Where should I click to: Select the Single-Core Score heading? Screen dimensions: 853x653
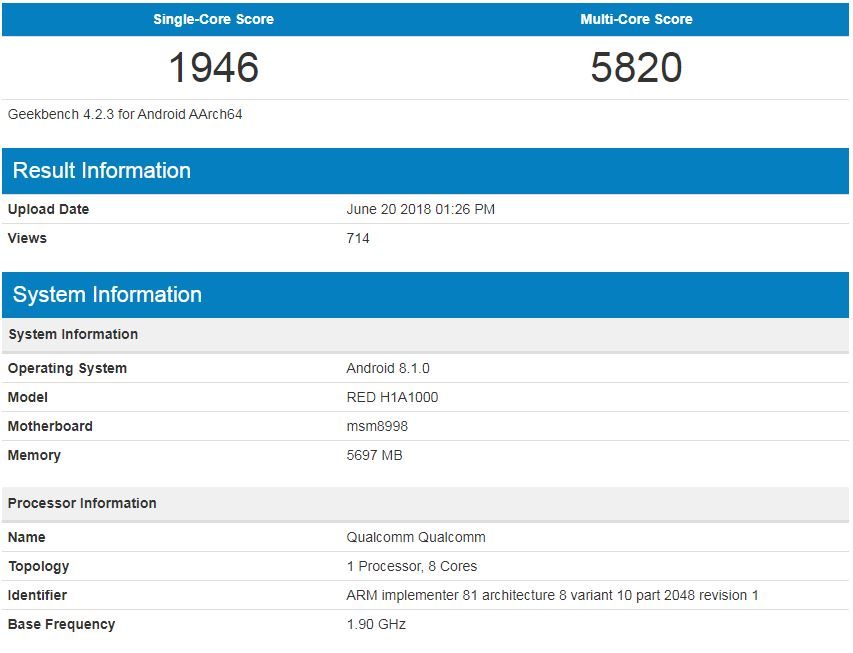213,20
